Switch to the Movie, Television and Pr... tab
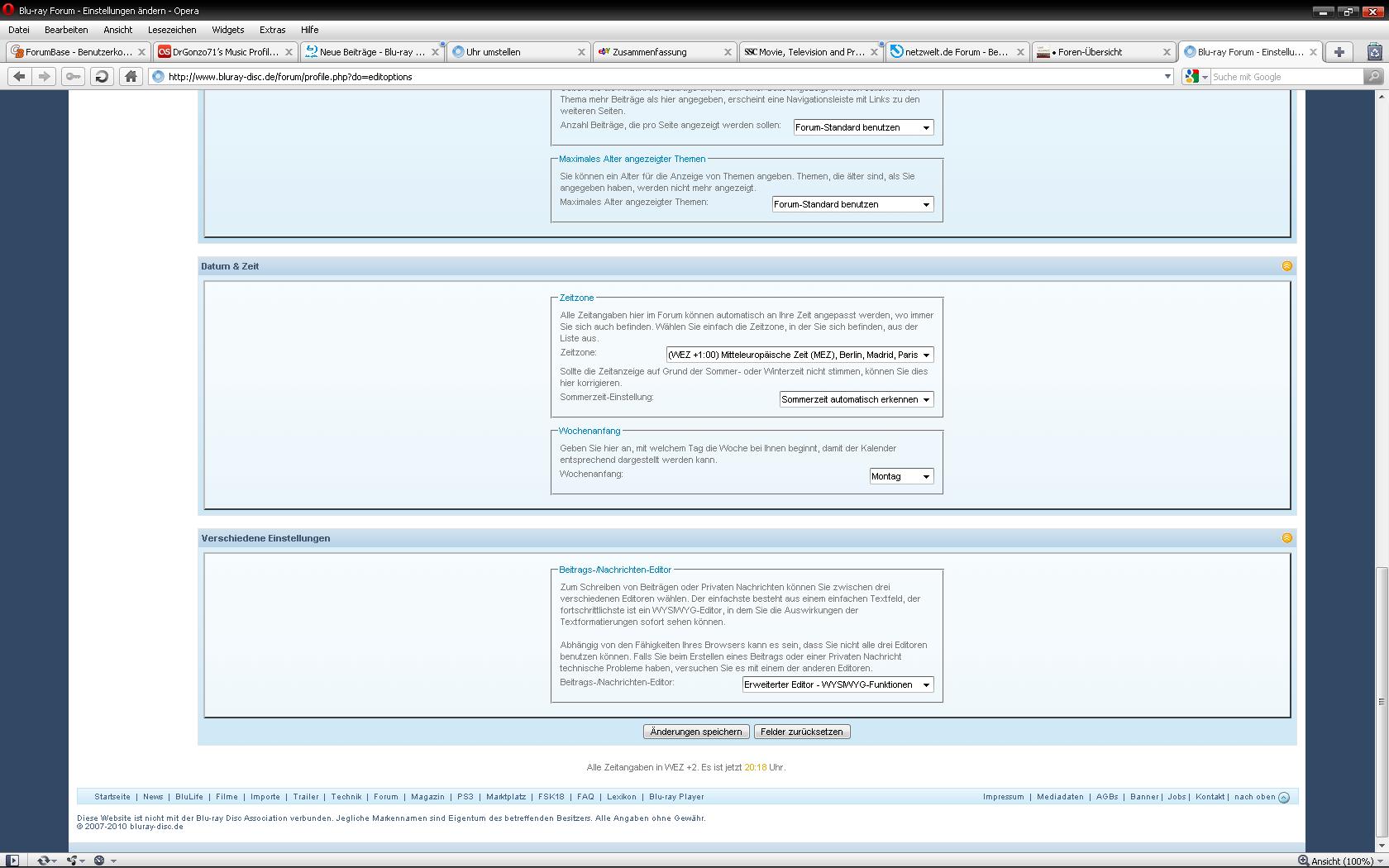1389x868 pixels. click(811, 51)
